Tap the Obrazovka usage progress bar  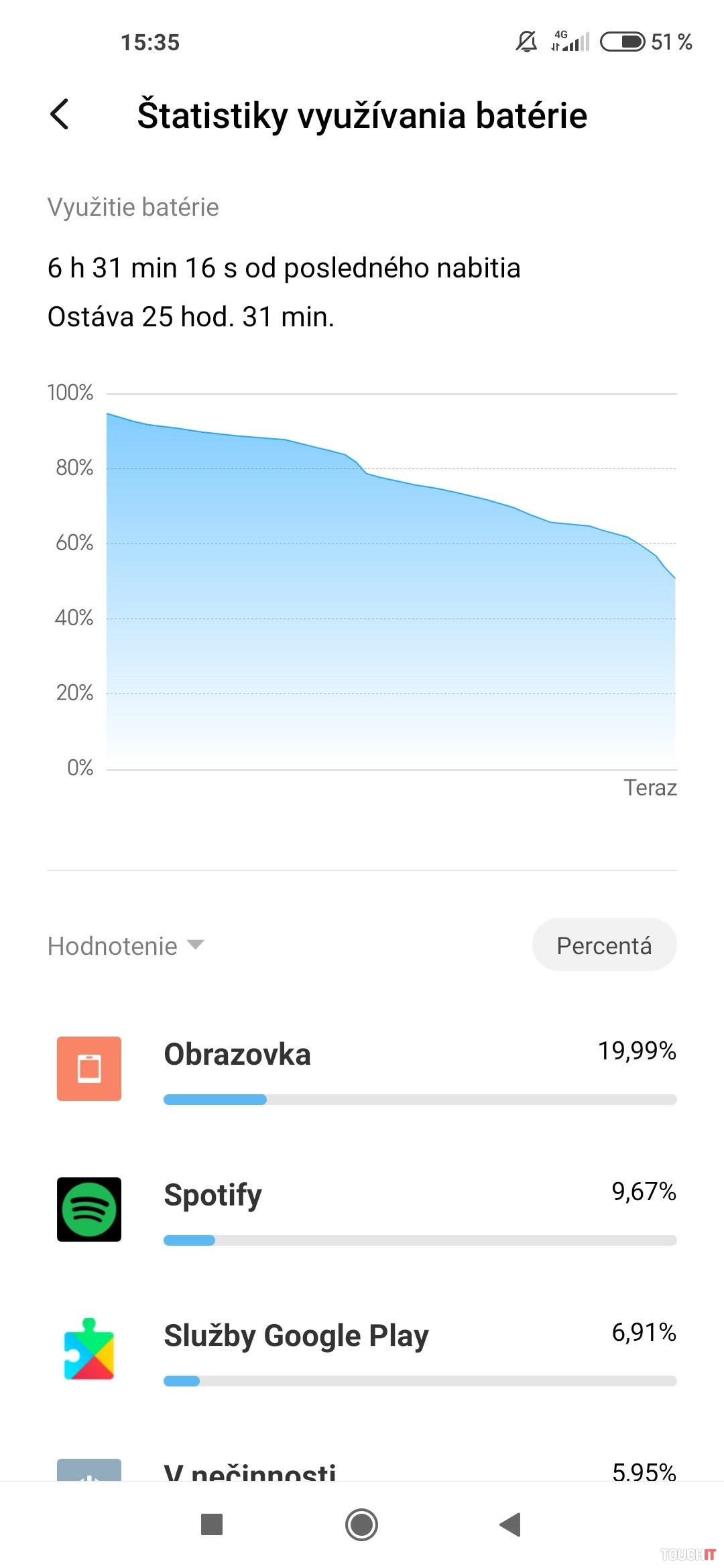pyautogui.click(x=420, y=1100)
